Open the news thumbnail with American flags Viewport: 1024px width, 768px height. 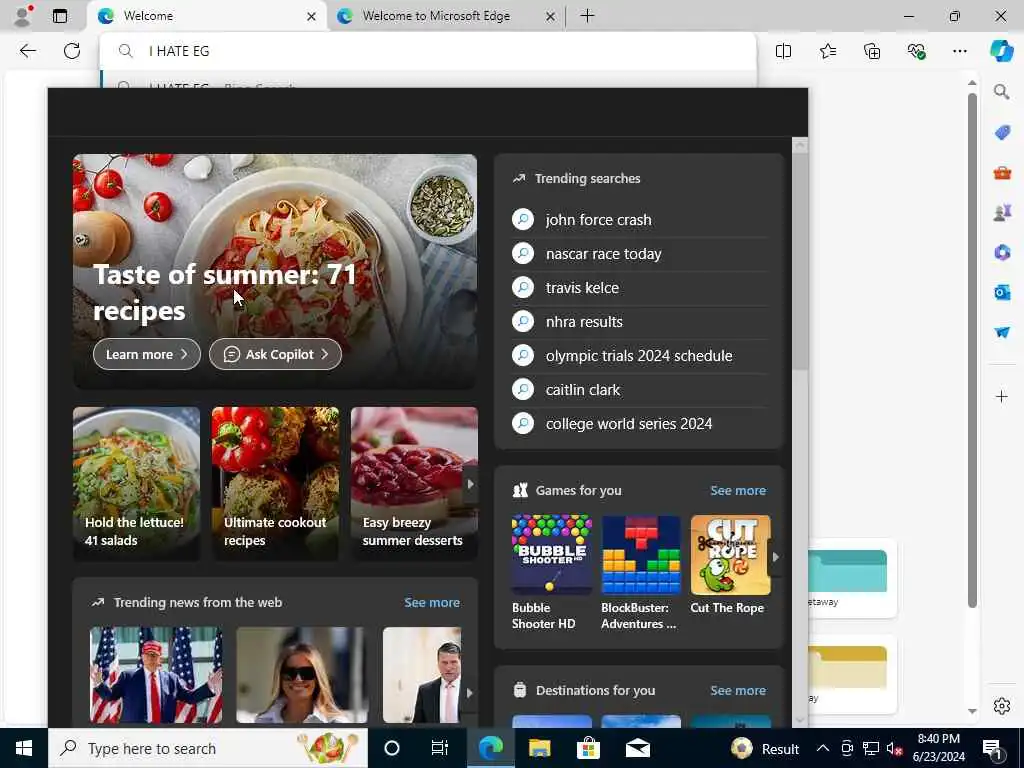point(156,675)
